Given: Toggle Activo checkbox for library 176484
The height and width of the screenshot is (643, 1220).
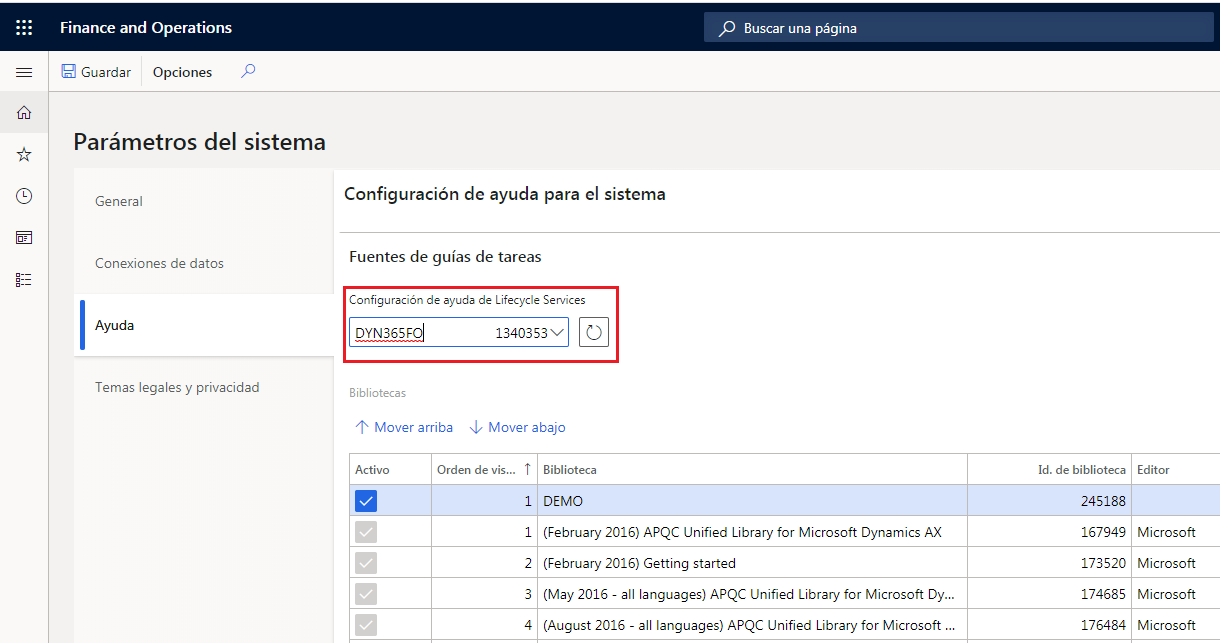Looking at the screenshot, I should pos(366,625).
